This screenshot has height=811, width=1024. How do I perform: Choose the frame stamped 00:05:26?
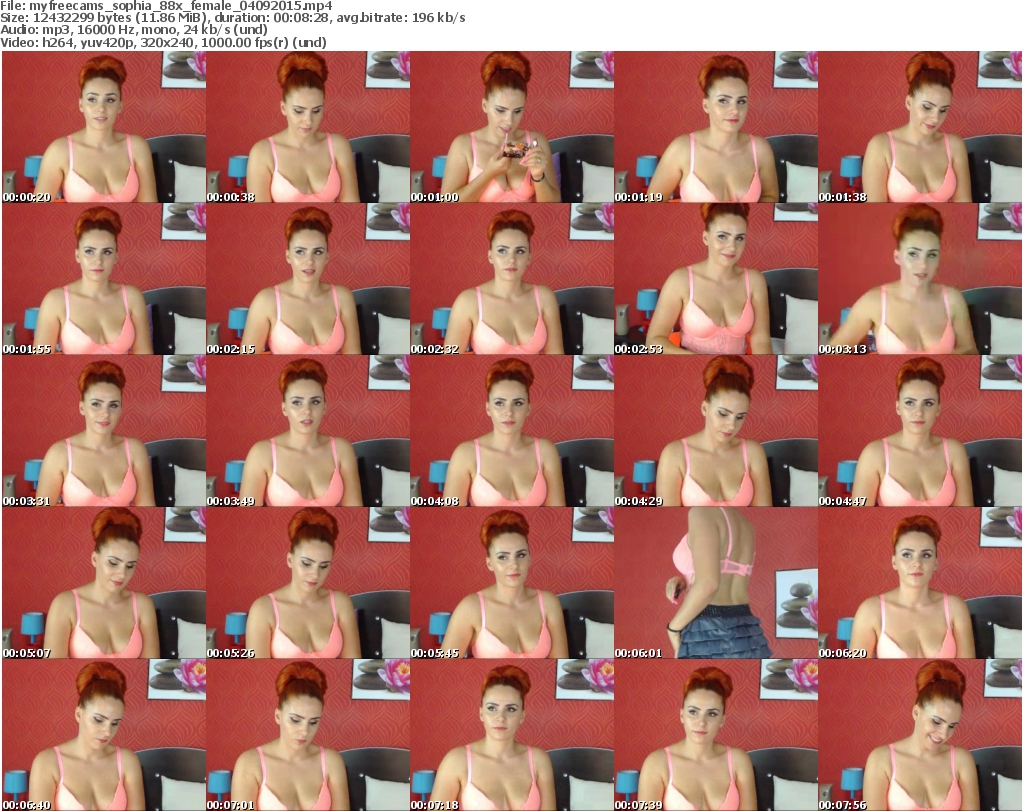308,582
